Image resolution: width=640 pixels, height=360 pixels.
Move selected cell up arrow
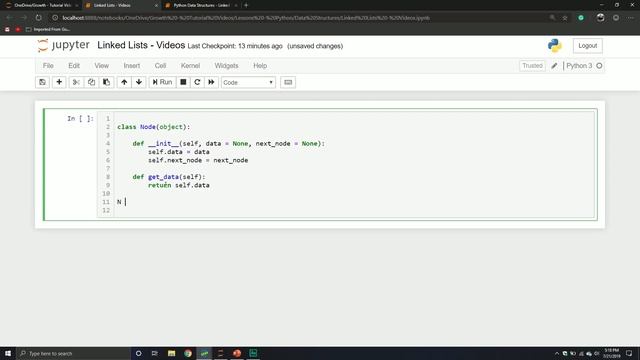tap(124, 82)
